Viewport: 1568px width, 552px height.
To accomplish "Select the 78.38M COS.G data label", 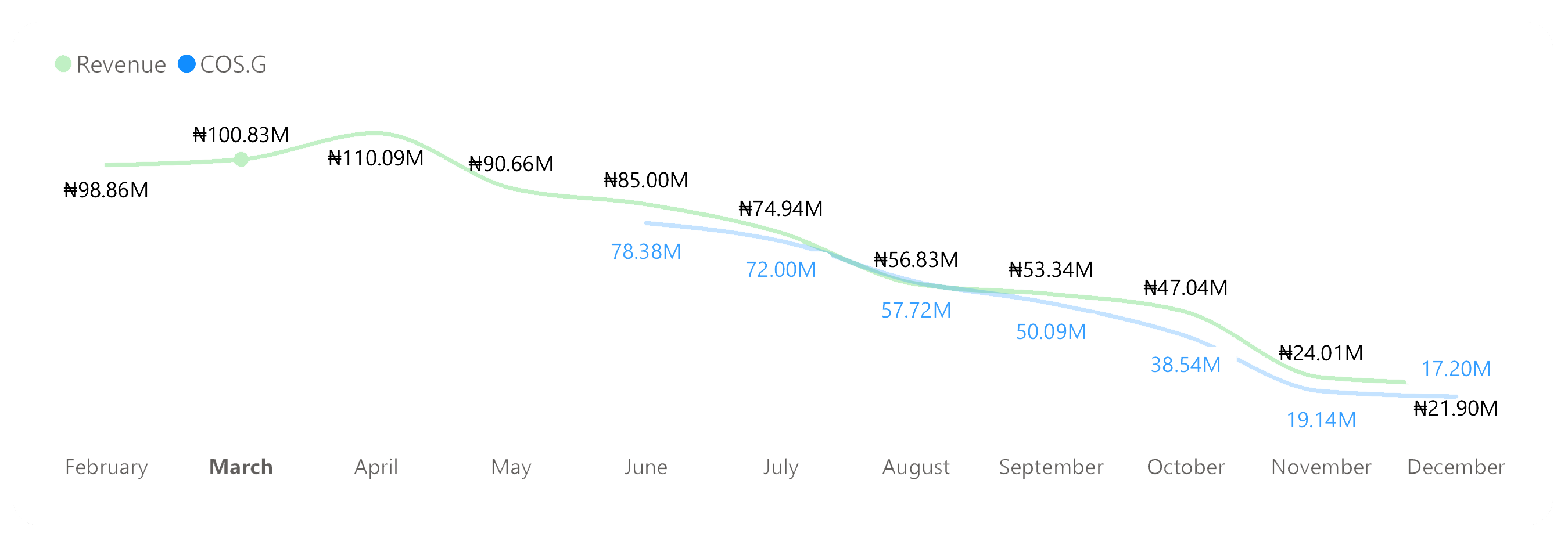I will (x=646, y=252).
